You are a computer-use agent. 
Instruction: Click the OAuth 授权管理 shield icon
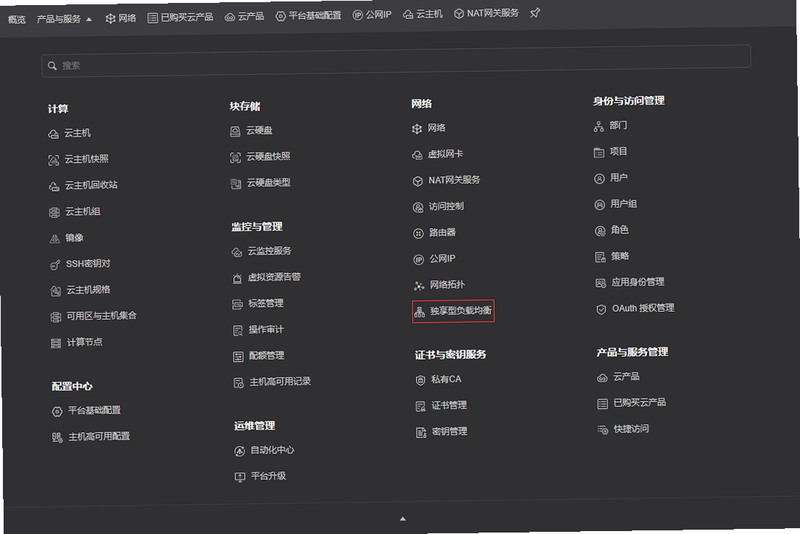click(x=601, y=310)
